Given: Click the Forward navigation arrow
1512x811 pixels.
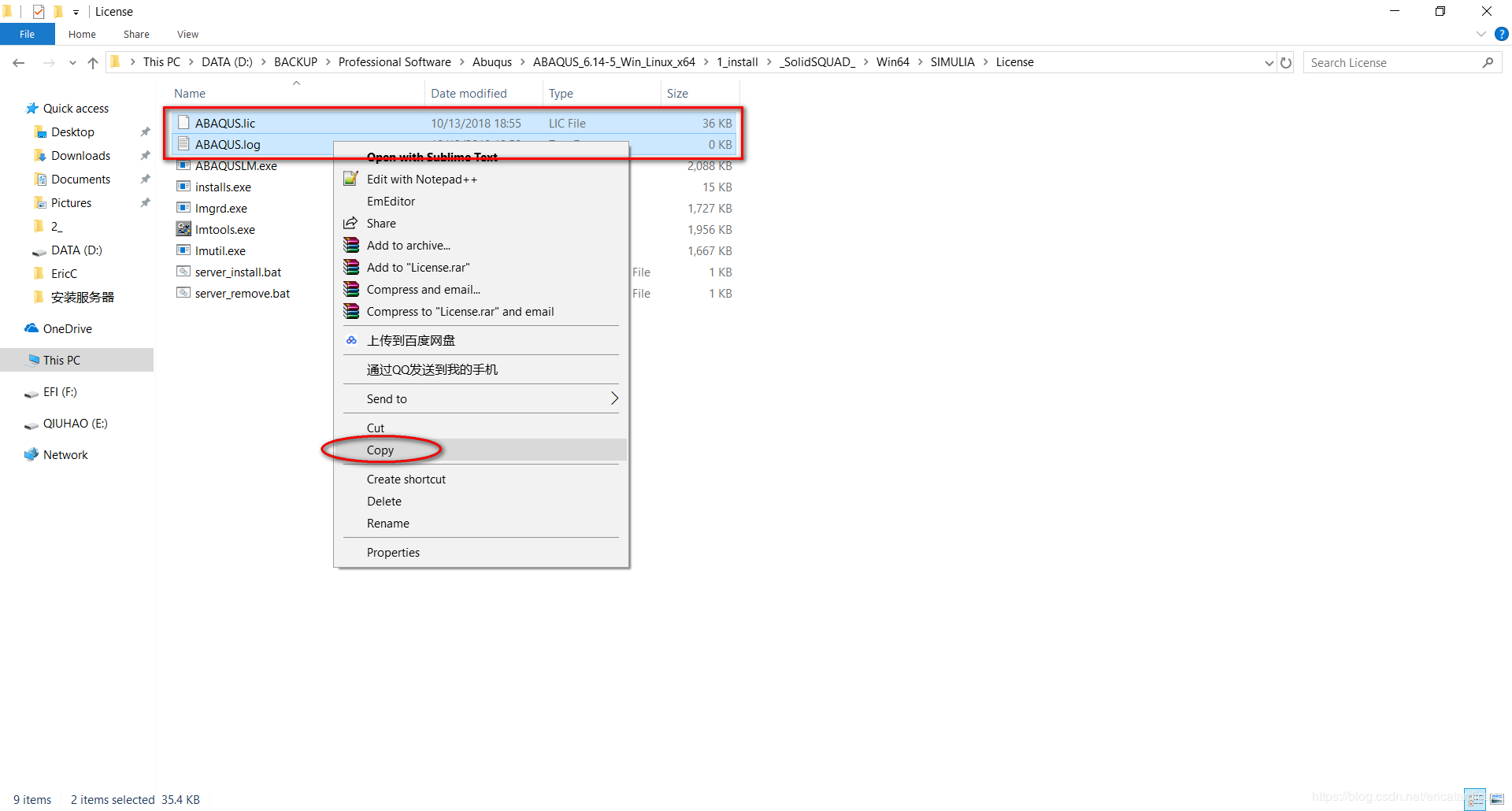Looking at the screenshot, I should coord(49,63).
